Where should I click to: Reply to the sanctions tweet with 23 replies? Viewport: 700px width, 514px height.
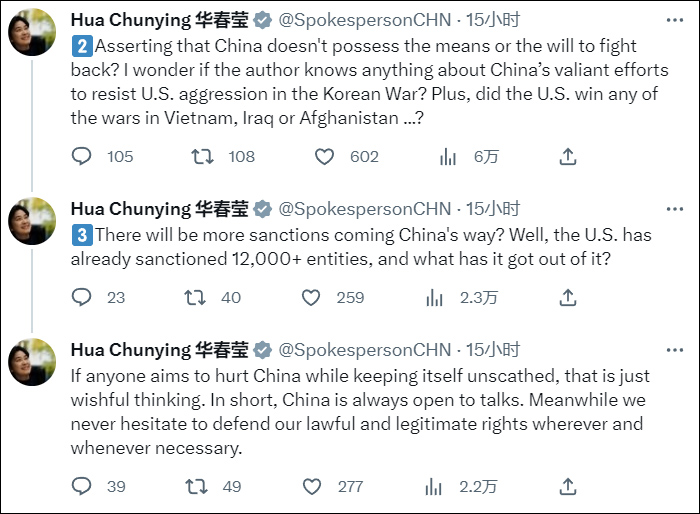82,297
